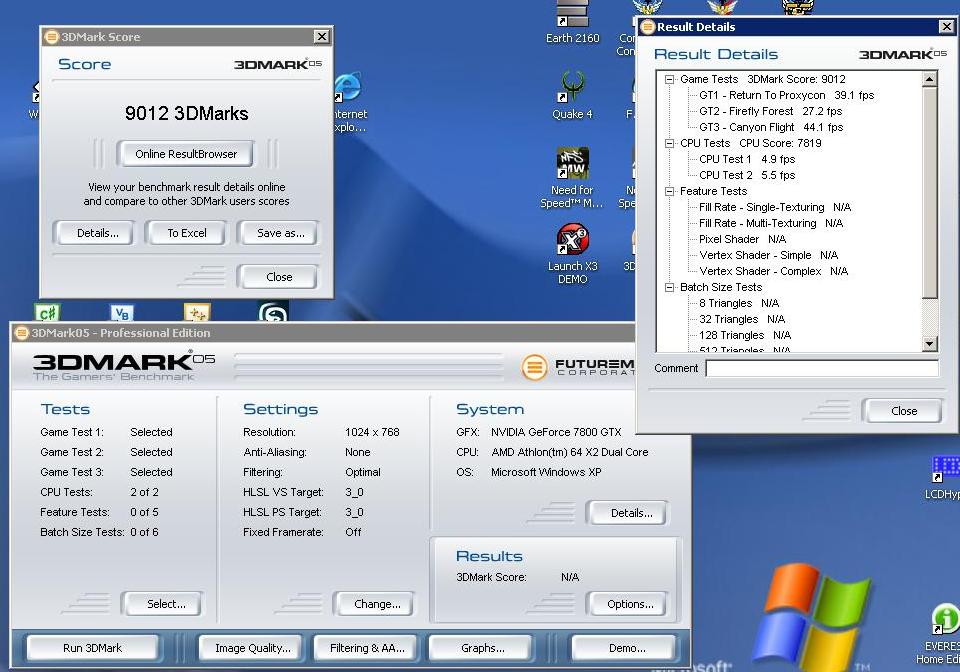
Task: Click in the Comment text field
Action: tap(822, 368)
